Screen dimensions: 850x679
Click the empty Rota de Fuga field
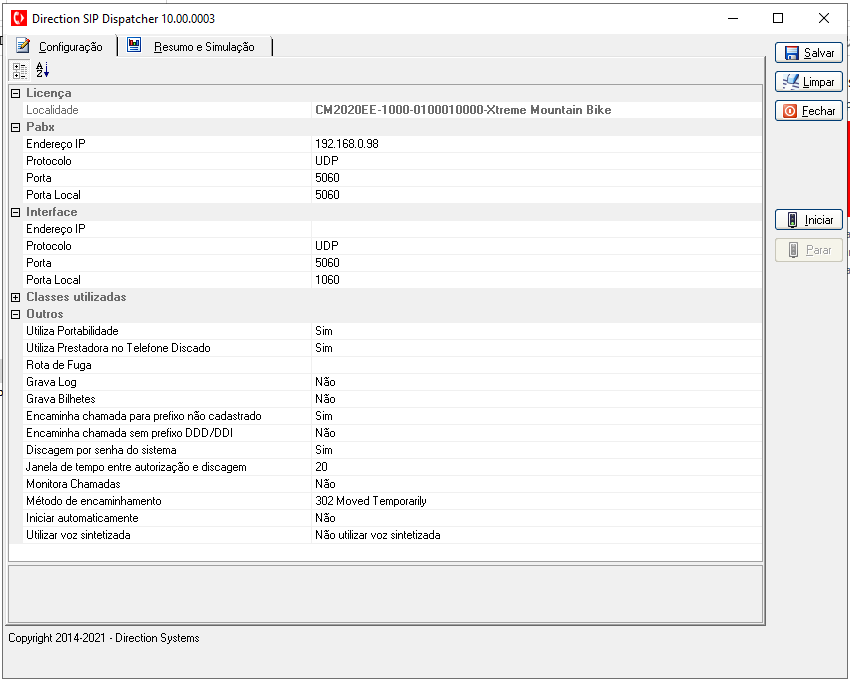(537, 365)
